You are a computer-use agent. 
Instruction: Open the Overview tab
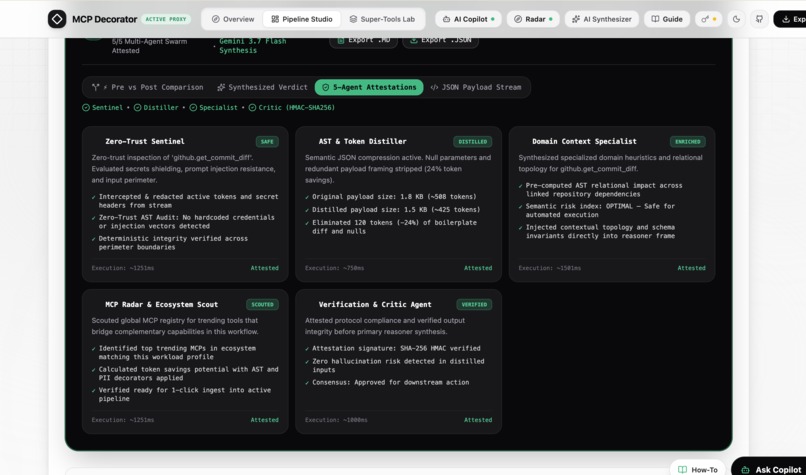[x=233, y=19]
